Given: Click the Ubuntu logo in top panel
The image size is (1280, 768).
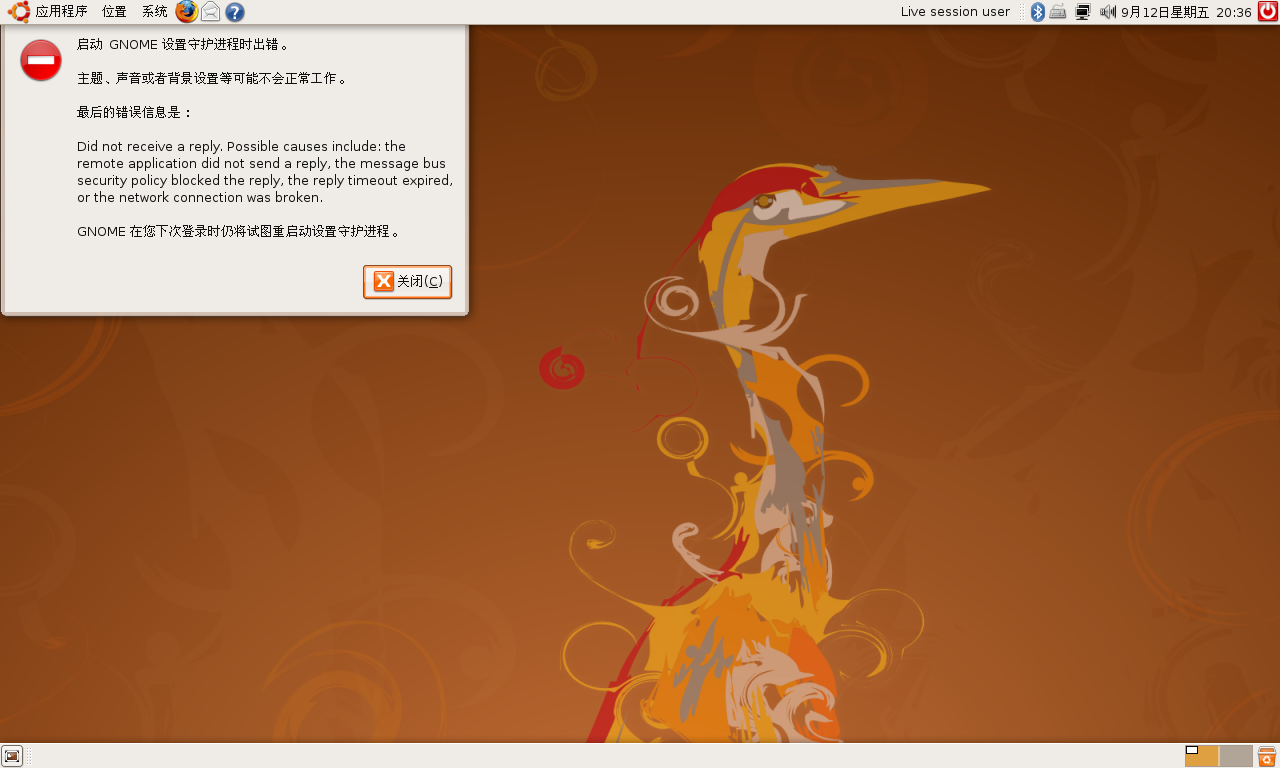Looking at the screenshot, I should point(19,12).
